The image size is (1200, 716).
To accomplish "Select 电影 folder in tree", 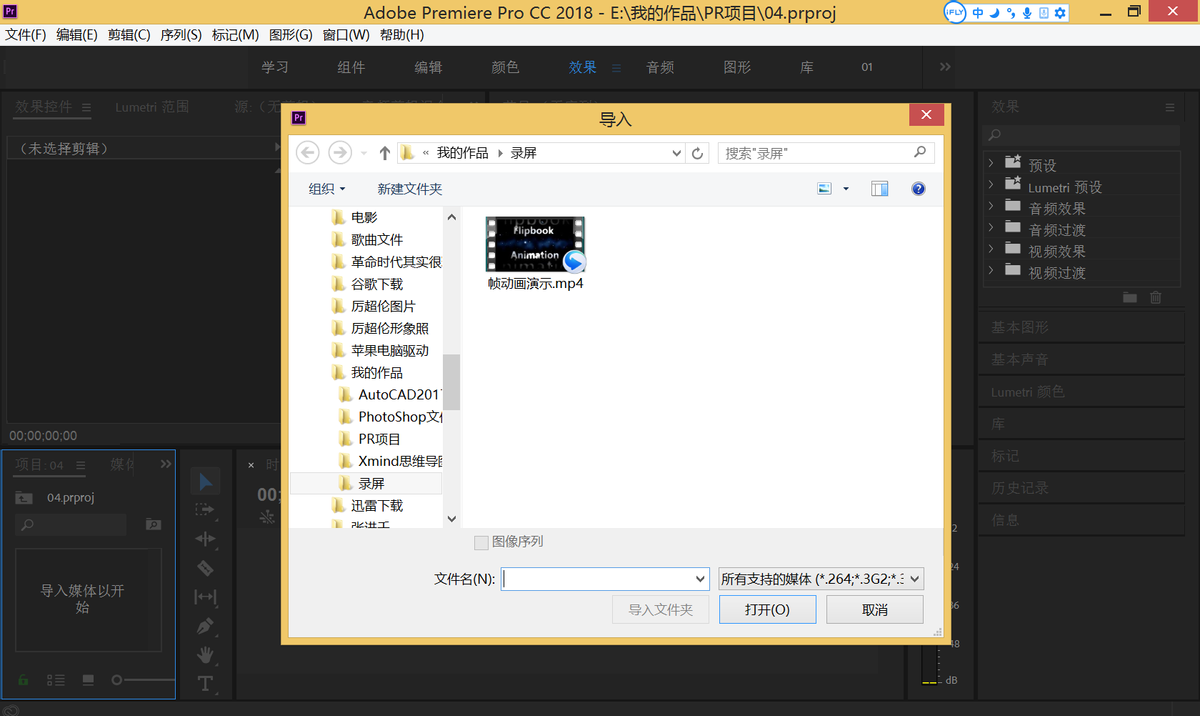I will click(364, 216).
